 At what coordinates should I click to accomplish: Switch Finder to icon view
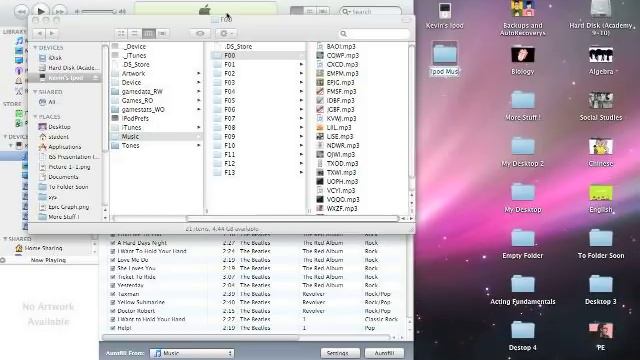click(x=121, y=33)
